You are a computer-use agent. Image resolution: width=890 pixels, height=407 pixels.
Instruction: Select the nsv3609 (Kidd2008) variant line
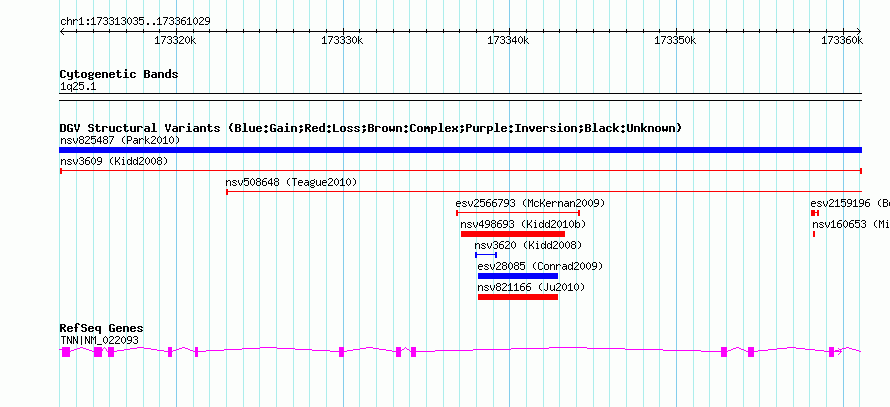pos(460,171)
